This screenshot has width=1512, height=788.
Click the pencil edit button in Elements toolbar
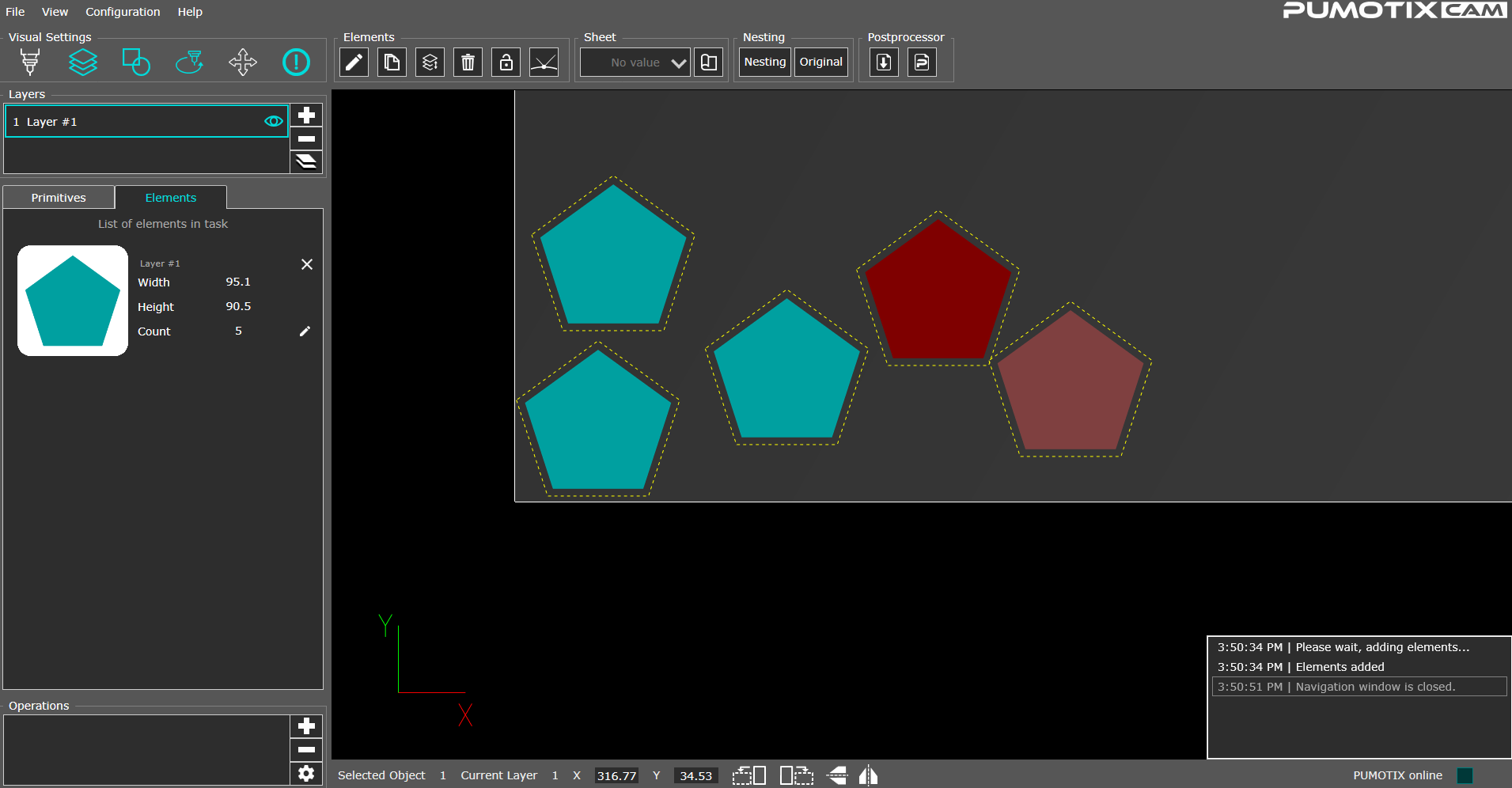click(354, 62)
